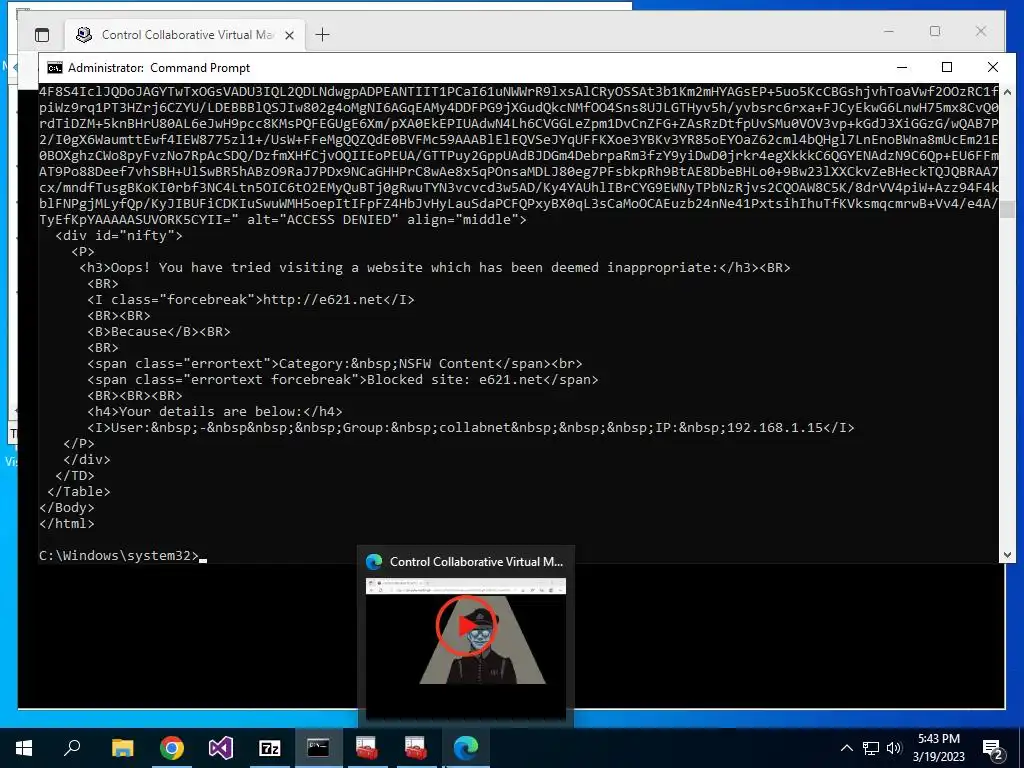Viewport: 1024px width, 768px height.
Task: Minimize the Administrator Command Prompt window
Action: tap(902, 67)
